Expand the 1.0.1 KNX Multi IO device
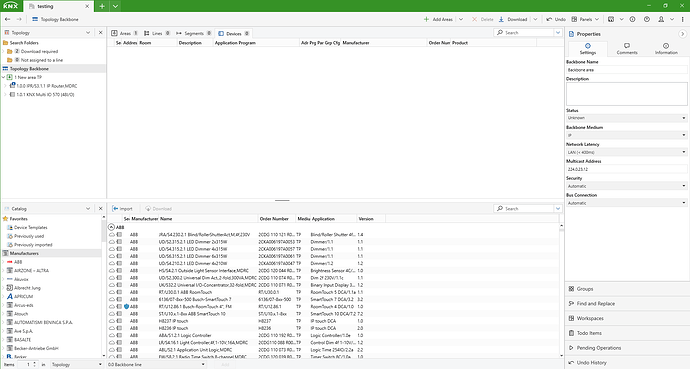Viewport: 690px width, 369px height. (5, 95)
